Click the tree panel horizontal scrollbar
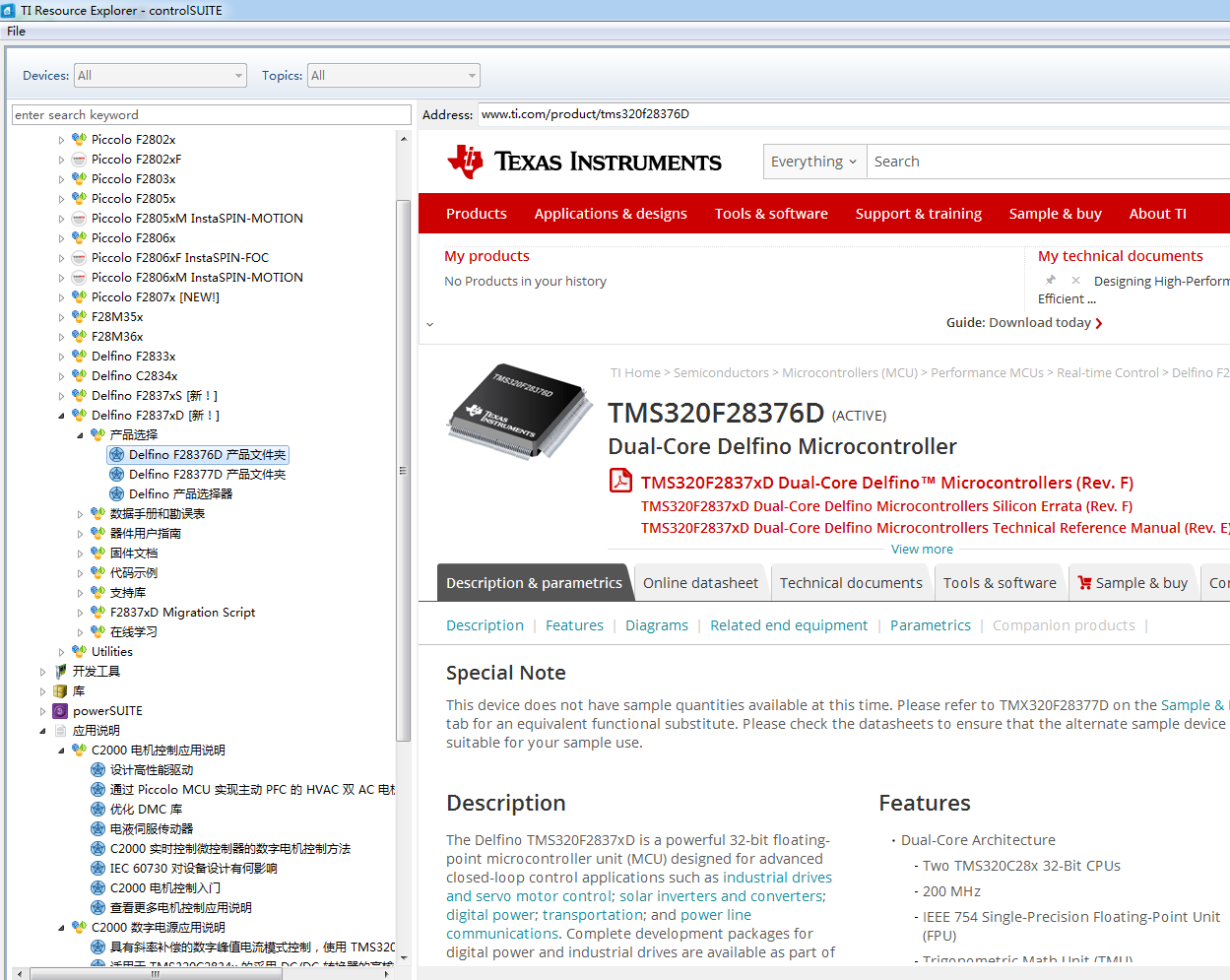The image size is (1230, 980). 156,974
